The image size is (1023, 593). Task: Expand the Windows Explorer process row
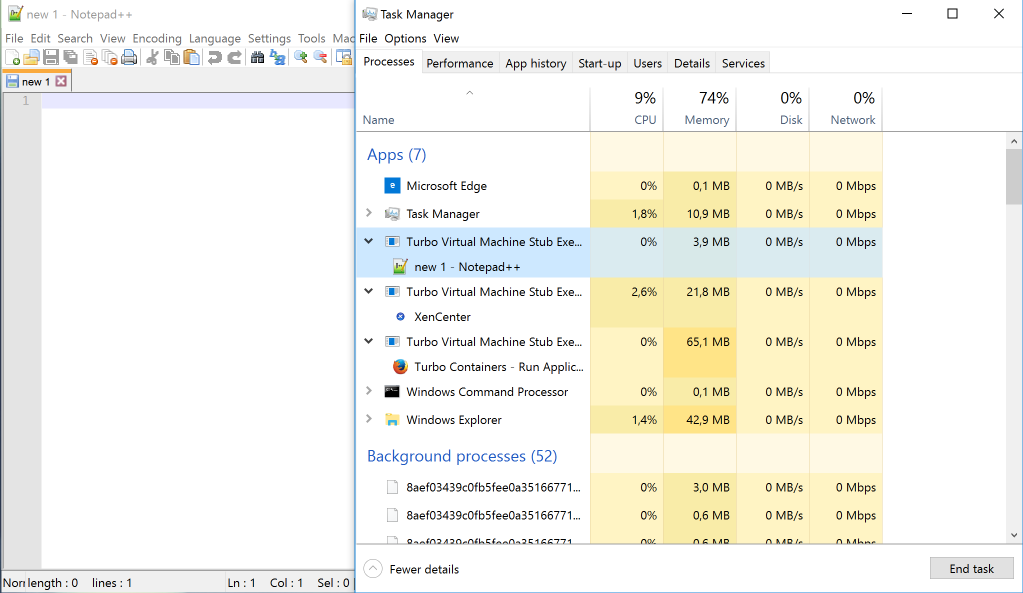click(x=369, y=419)
